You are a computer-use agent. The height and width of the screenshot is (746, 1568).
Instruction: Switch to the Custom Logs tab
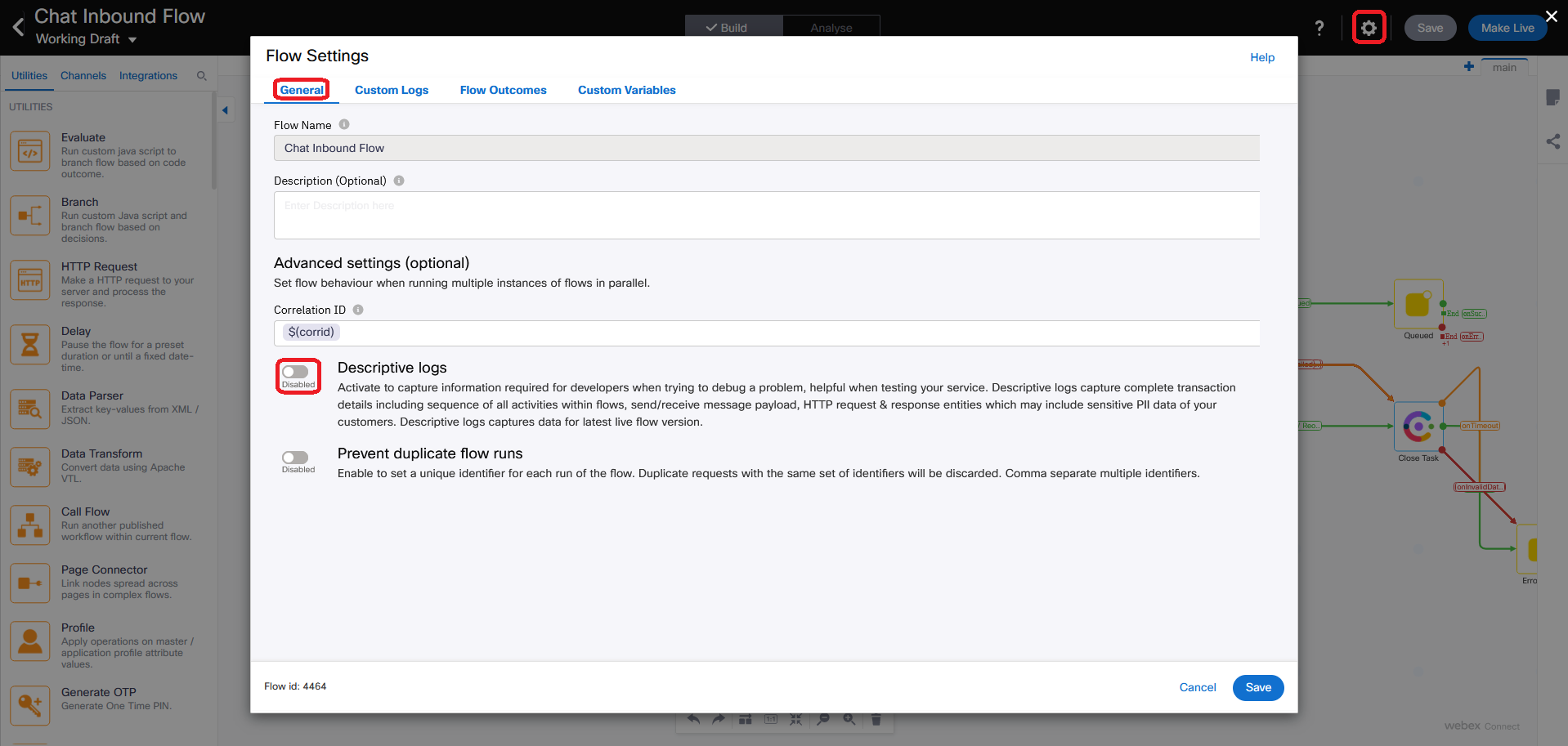pos(392,90)
